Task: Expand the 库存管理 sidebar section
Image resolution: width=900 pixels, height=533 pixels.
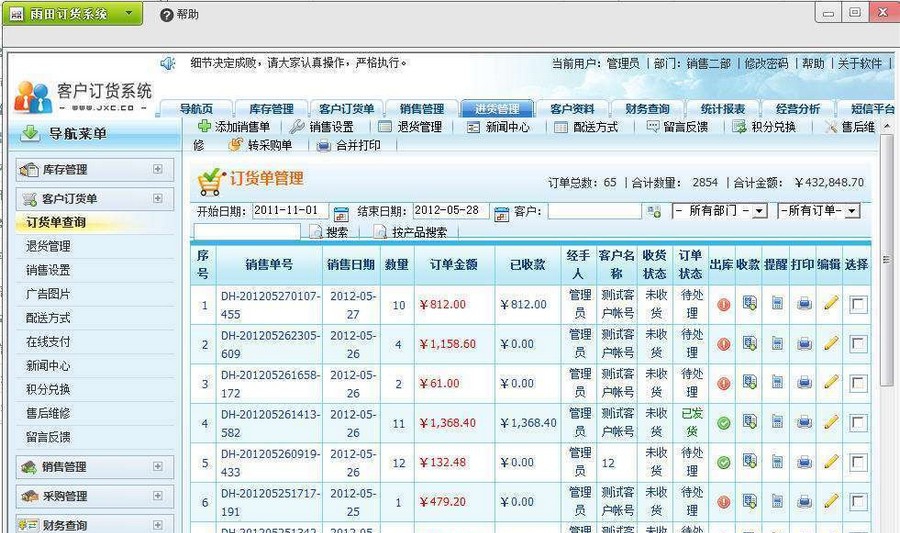Action: (157, 169)
